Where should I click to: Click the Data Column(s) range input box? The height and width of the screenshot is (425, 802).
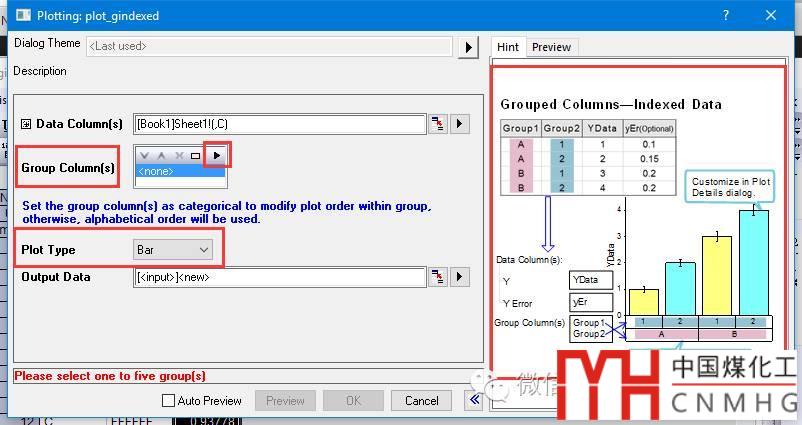click(280, 124)
